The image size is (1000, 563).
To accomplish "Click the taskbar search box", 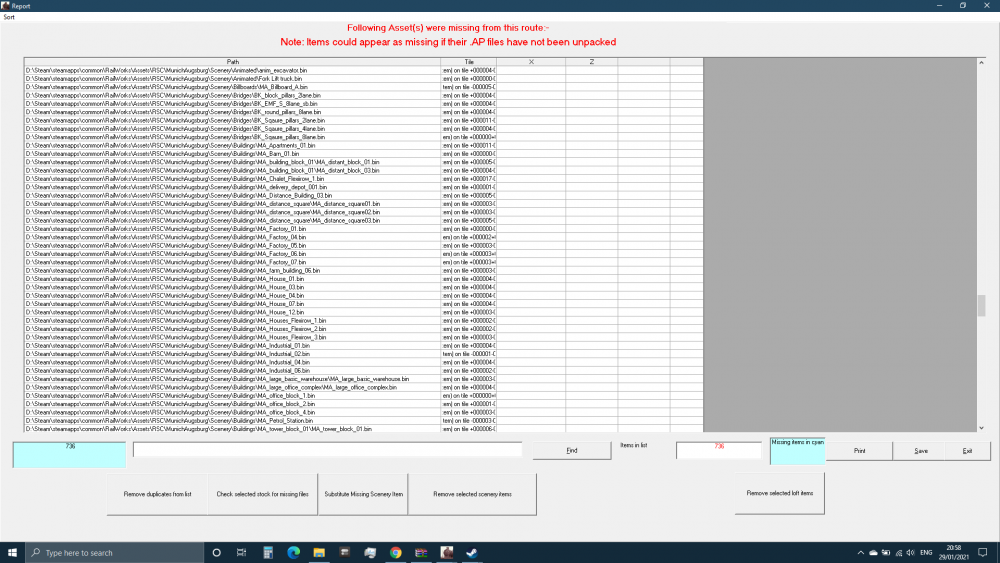I will (115, 553).
